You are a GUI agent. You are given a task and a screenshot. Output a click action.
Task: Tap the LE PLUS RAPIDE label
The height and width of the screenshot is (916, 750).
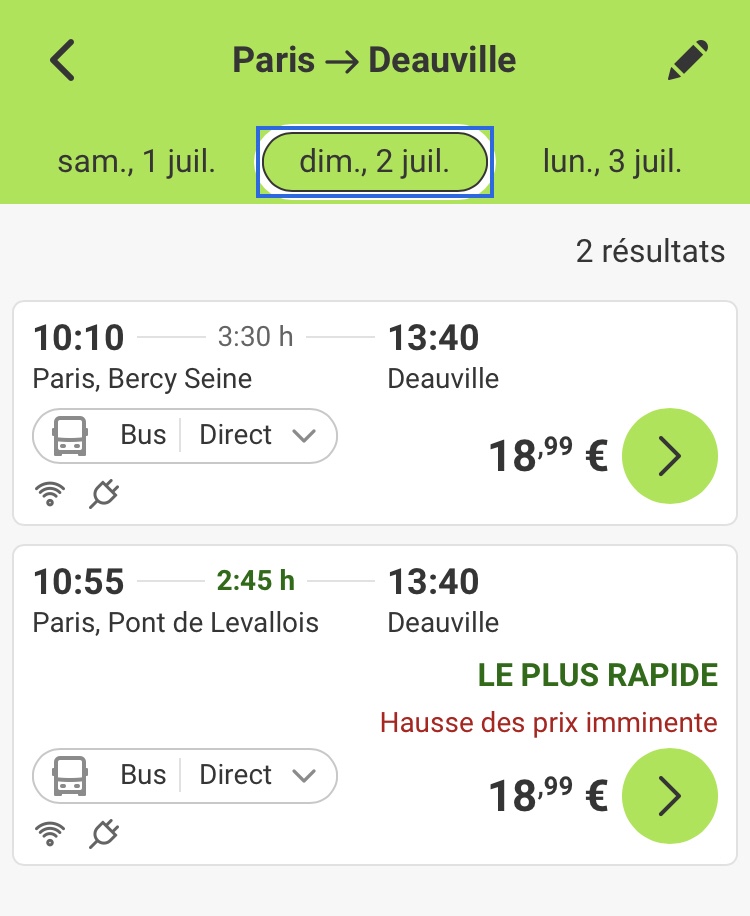click(598, 675)
